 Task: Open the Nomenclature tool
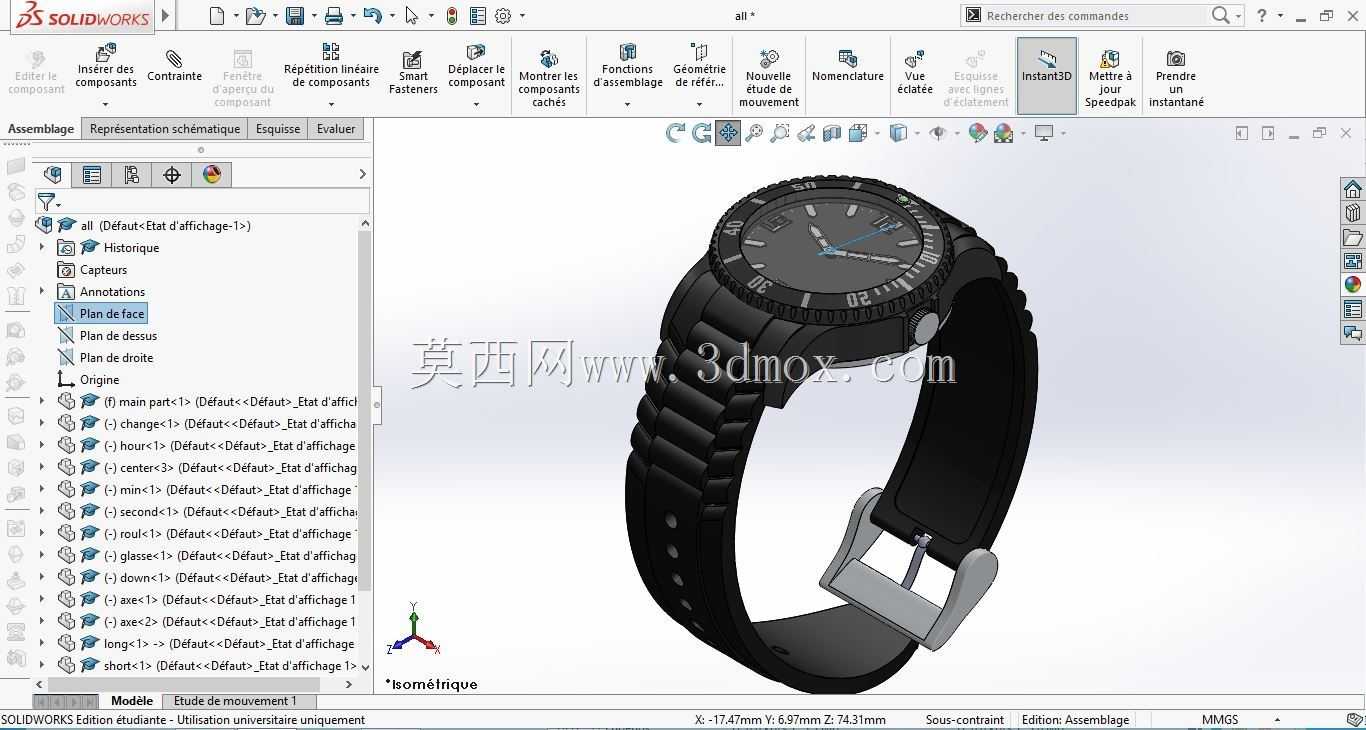(x=847, y=66)
